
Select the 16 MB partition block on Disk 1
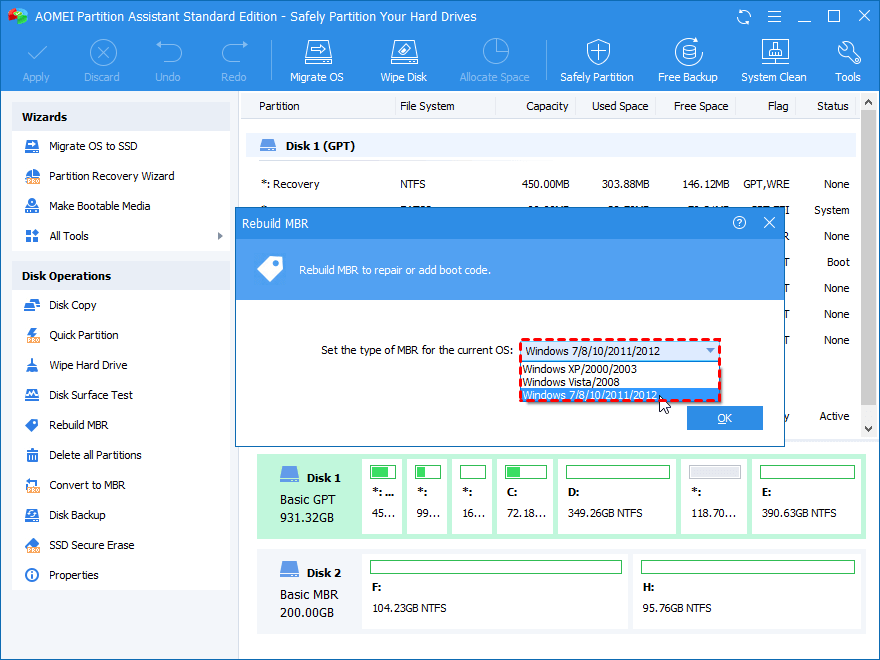473,497
